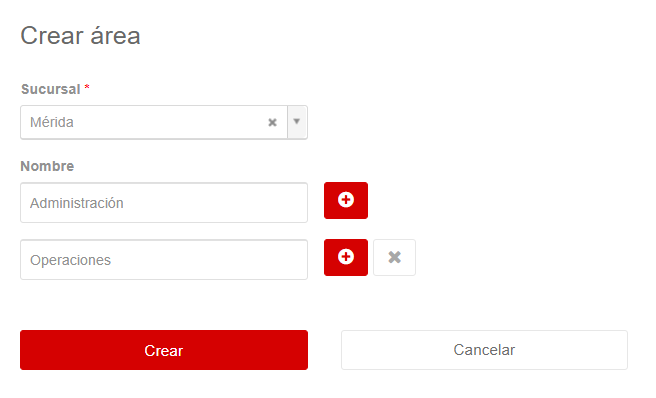Click the red asterisk next to Sucursal

click(87, 87)
